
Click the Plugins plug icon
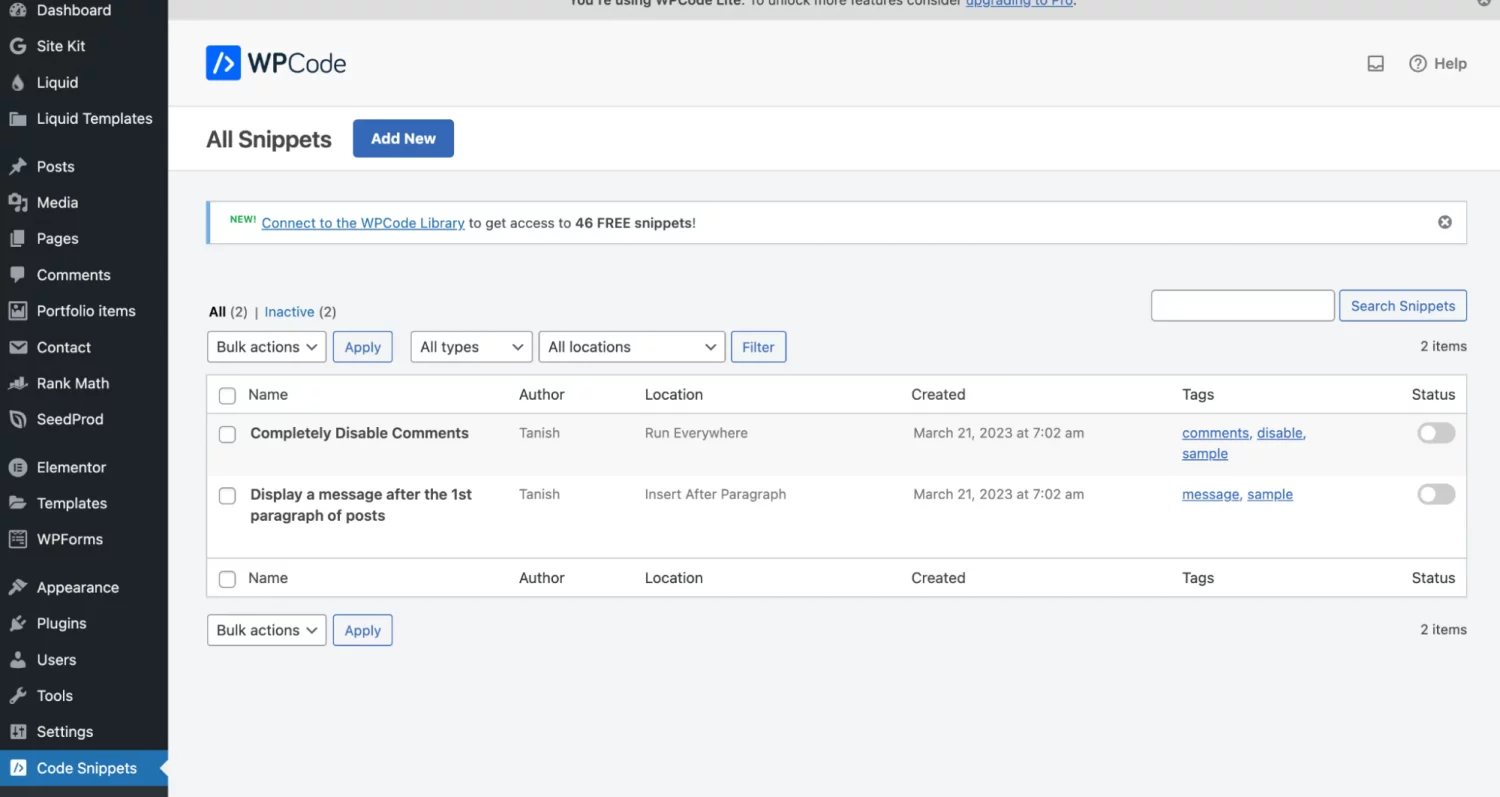click(17, 623)
